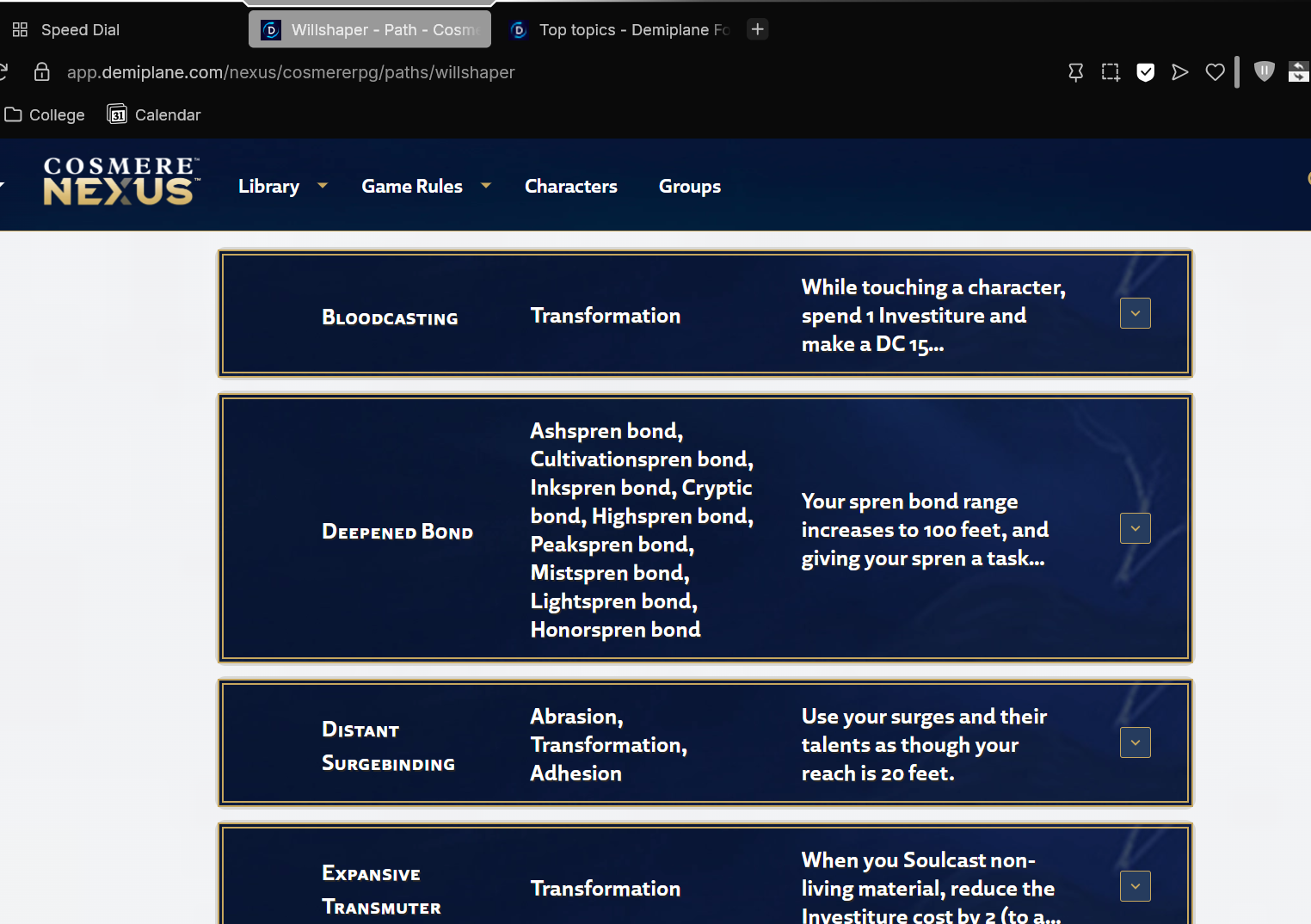Screen dimensions: 1311x924
Task: Open the snapshot capture tool
Action: point(1111,72)
